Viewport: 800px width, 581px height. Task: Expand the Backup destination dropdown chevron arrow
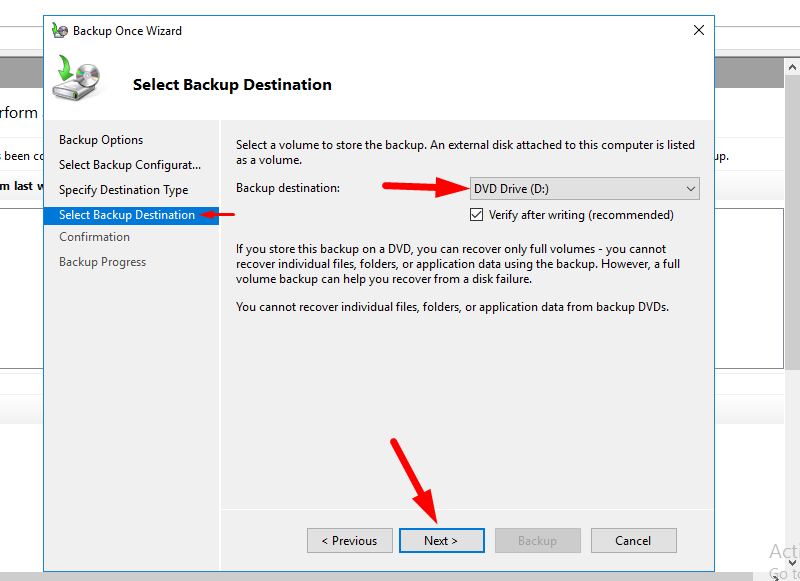(x=690, y=188)
